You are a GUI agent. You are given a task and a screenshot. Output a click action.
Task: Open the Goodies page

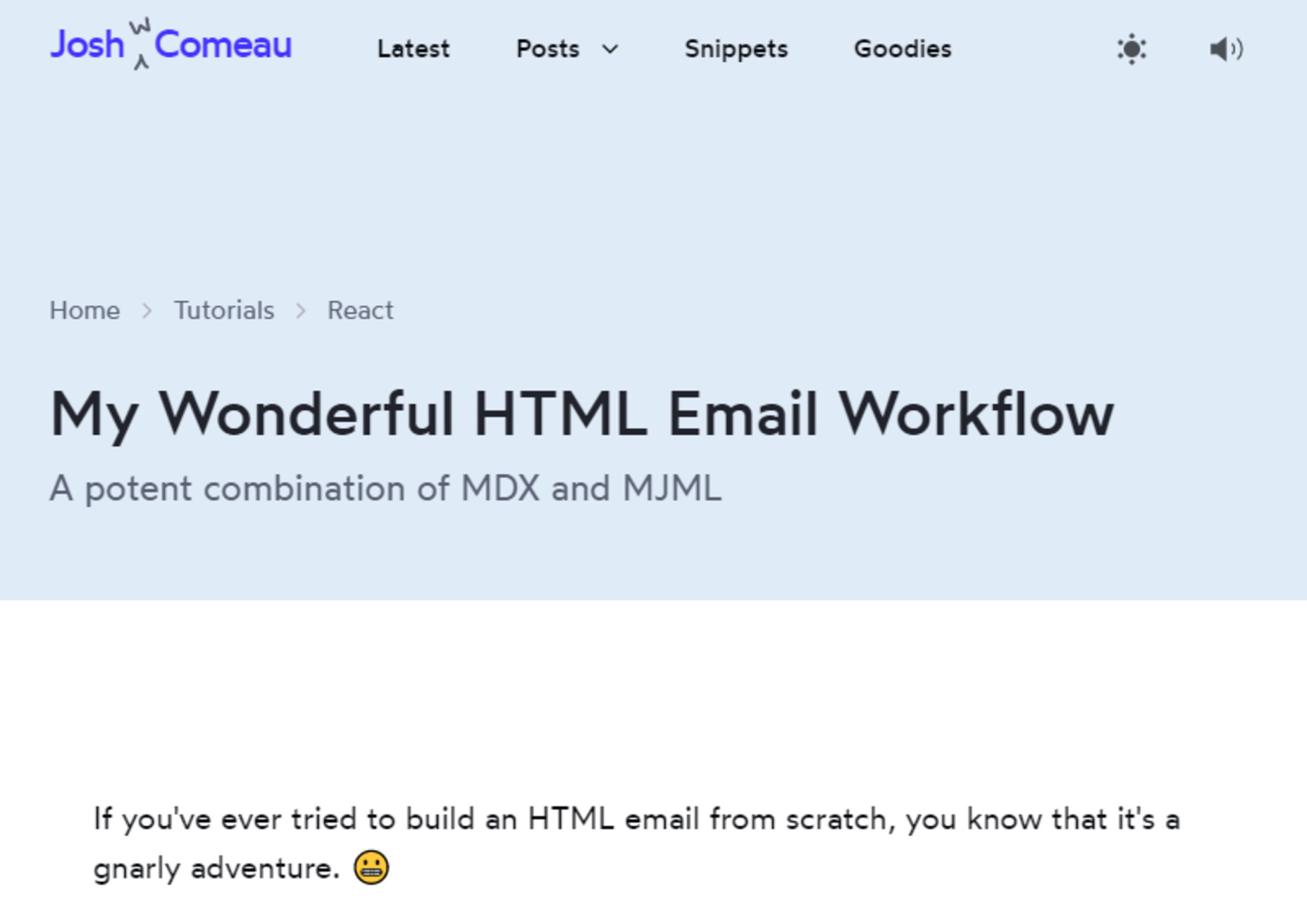[x=902, y=49]
